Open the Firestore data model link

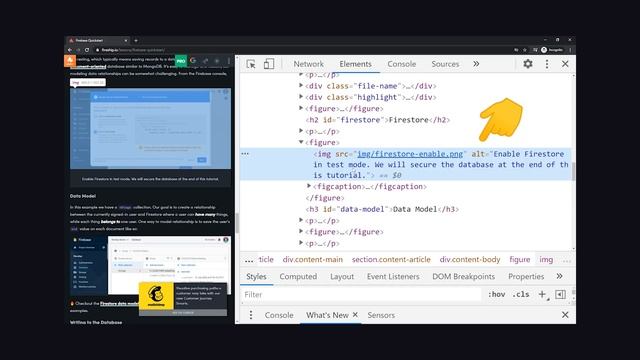point(119,304)
